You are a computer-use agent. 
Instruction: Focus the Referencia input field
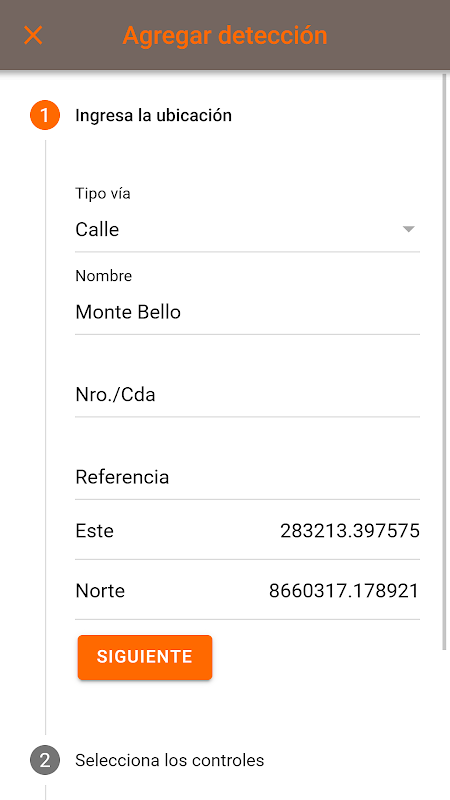247,477
